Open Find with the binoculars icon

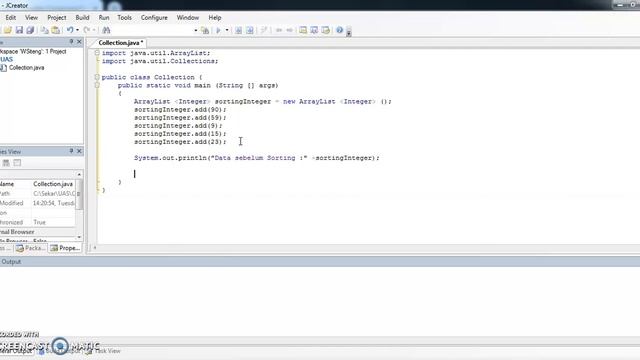[x=106, y=30]
